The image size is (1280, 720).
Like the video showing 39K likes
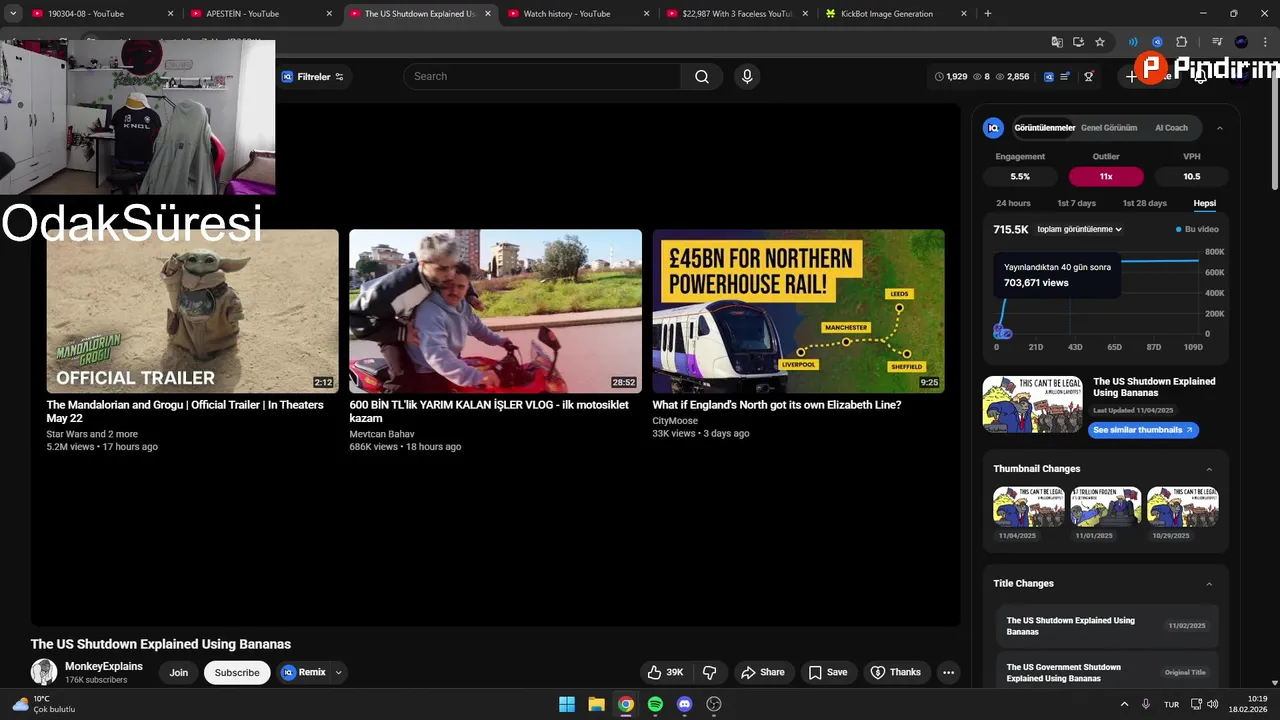(x=665, y=673)
